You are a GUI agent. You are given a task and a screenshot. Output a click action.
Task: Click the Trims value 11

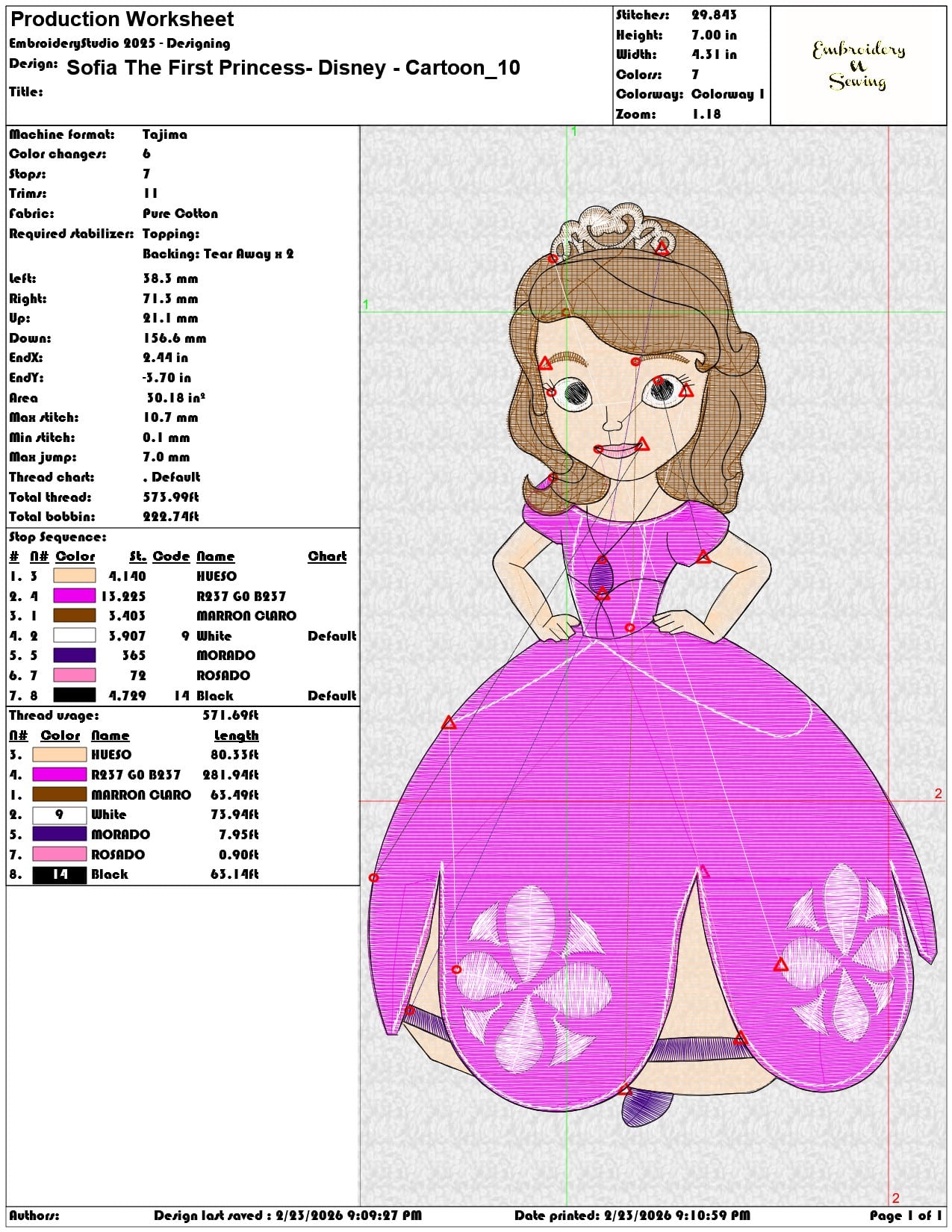[x=150, y=193]
